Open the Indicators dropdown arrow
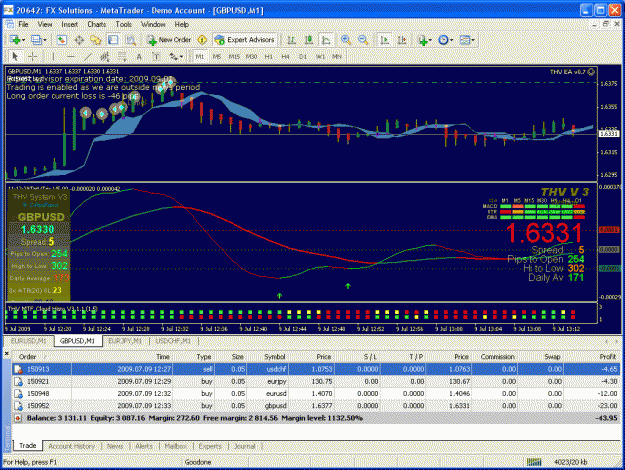Viewport: 625px width, 470px height. (x=430, y=40)
